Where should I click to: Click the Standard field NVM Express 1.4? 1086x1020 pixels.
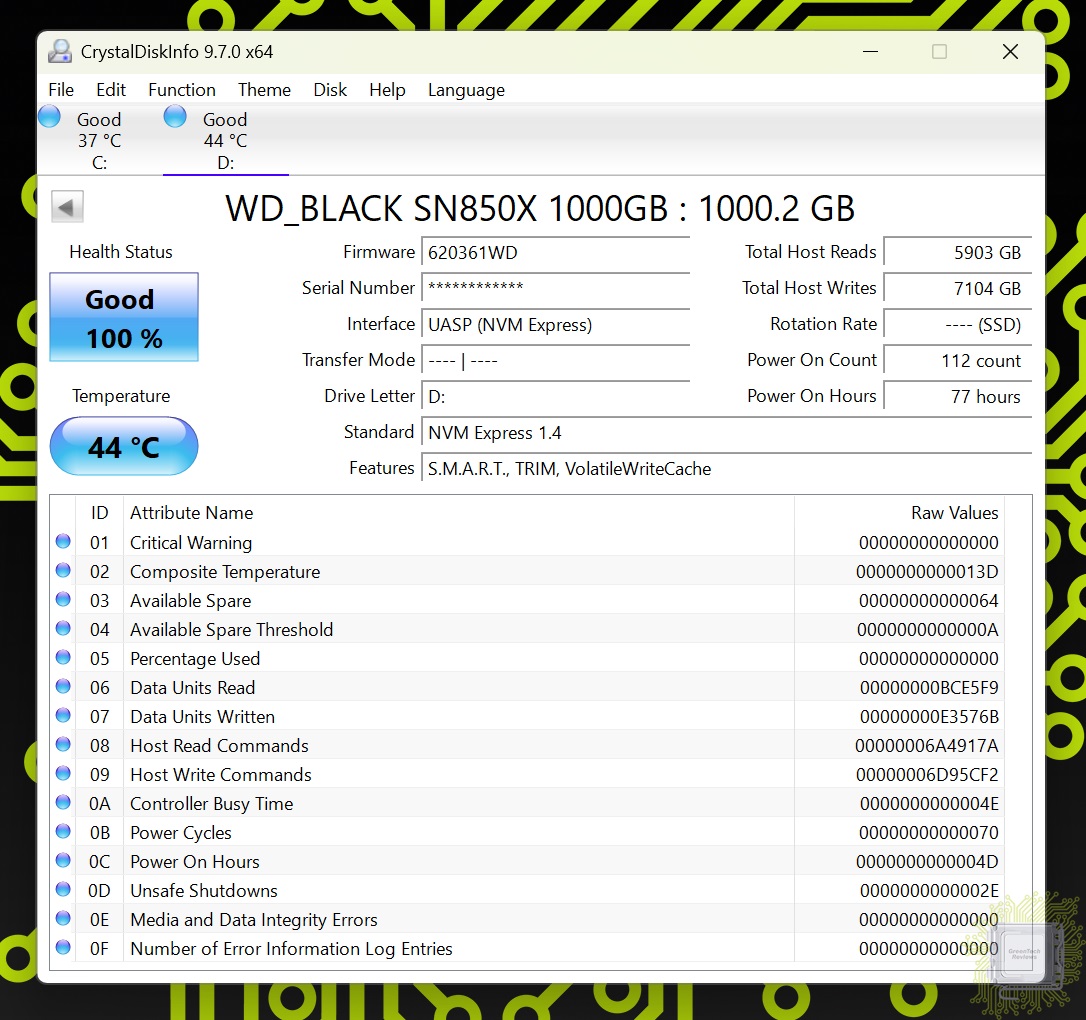click(x=727, y=433)
